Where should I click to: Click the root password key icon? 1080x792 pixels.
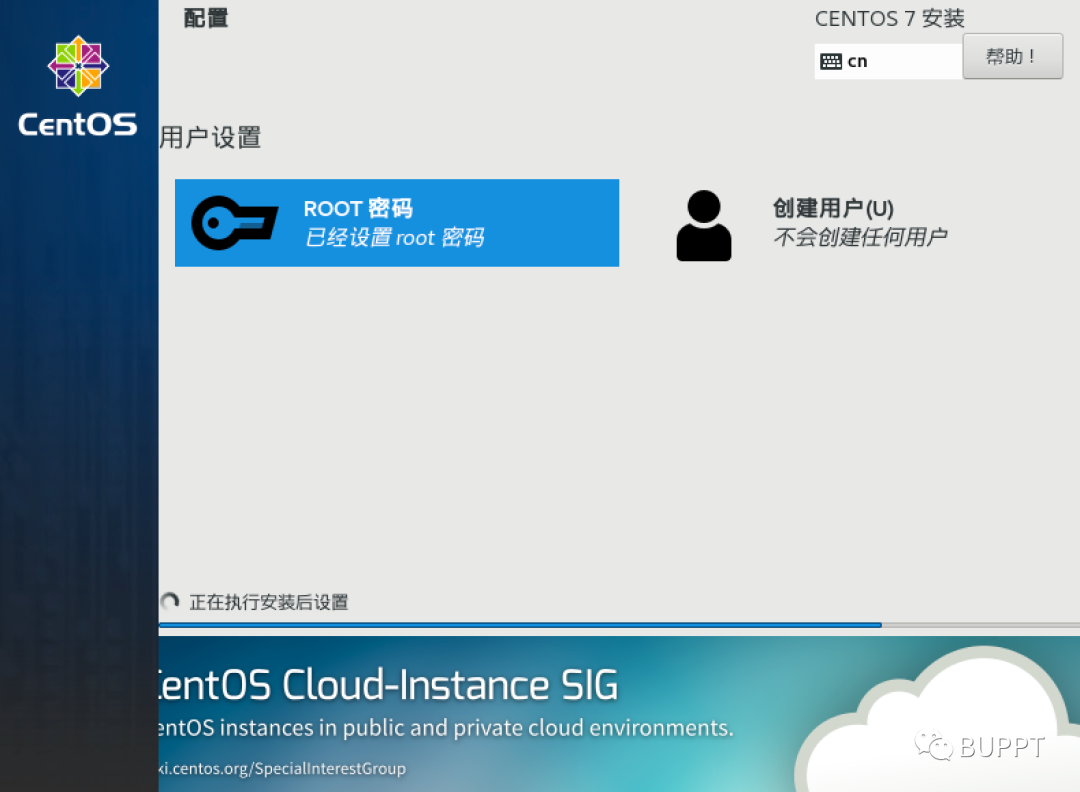point(235,222)
